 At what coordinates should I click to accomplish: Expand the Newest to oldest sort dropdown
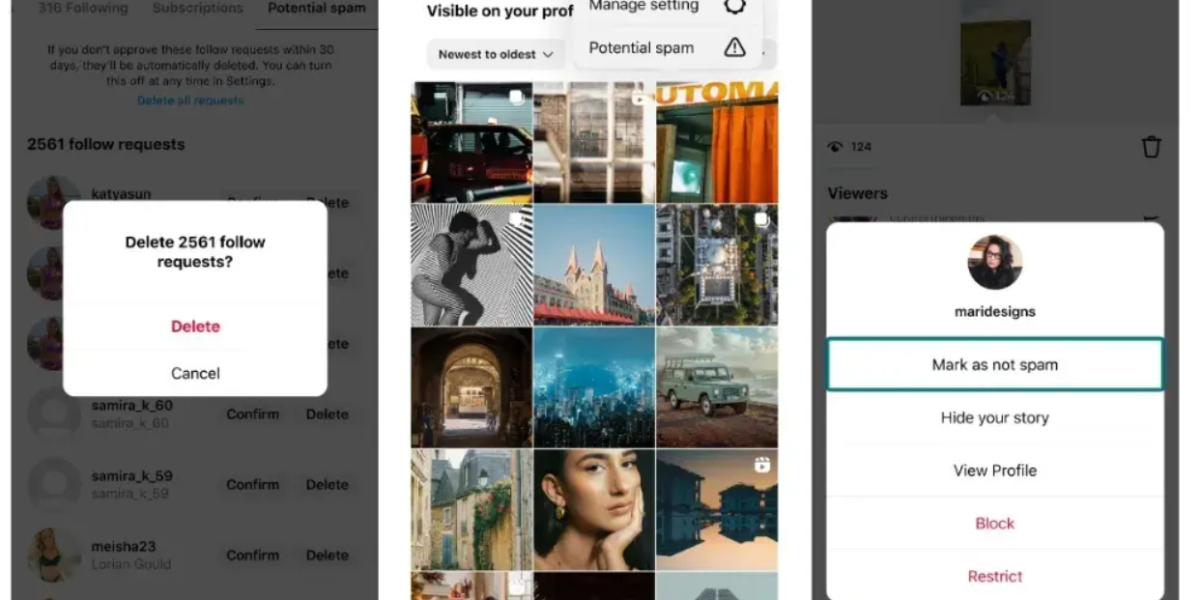coord(496,54)
